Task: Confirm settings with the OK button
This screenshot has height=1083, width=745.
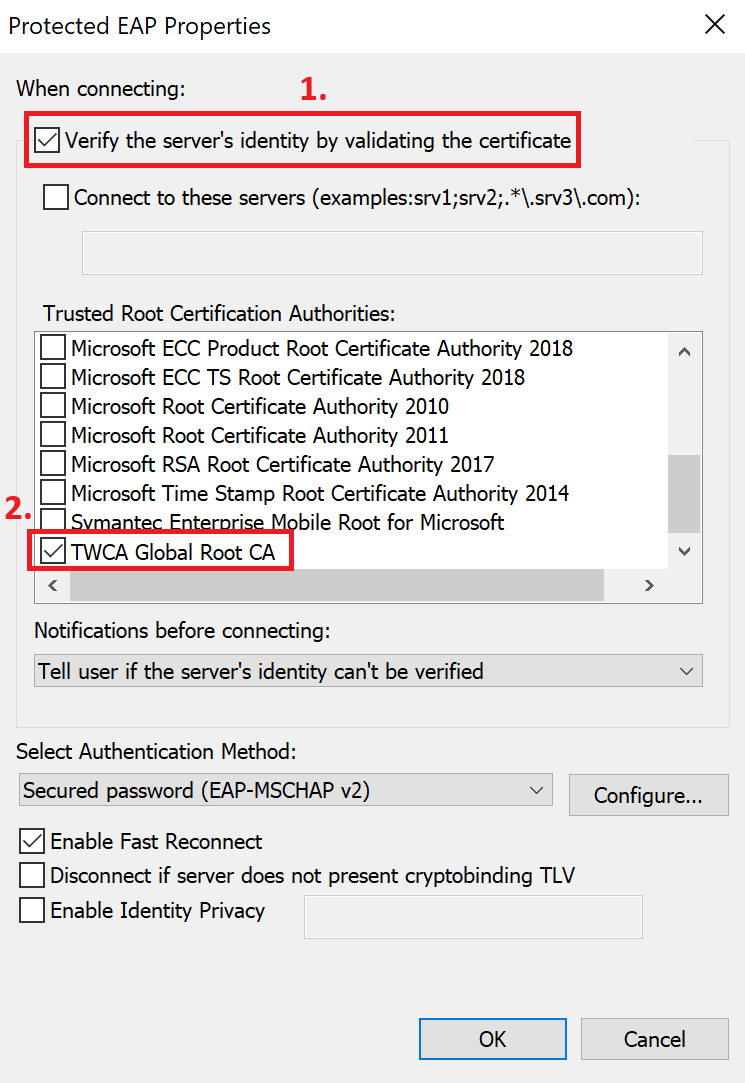Action: (492, 1038)
